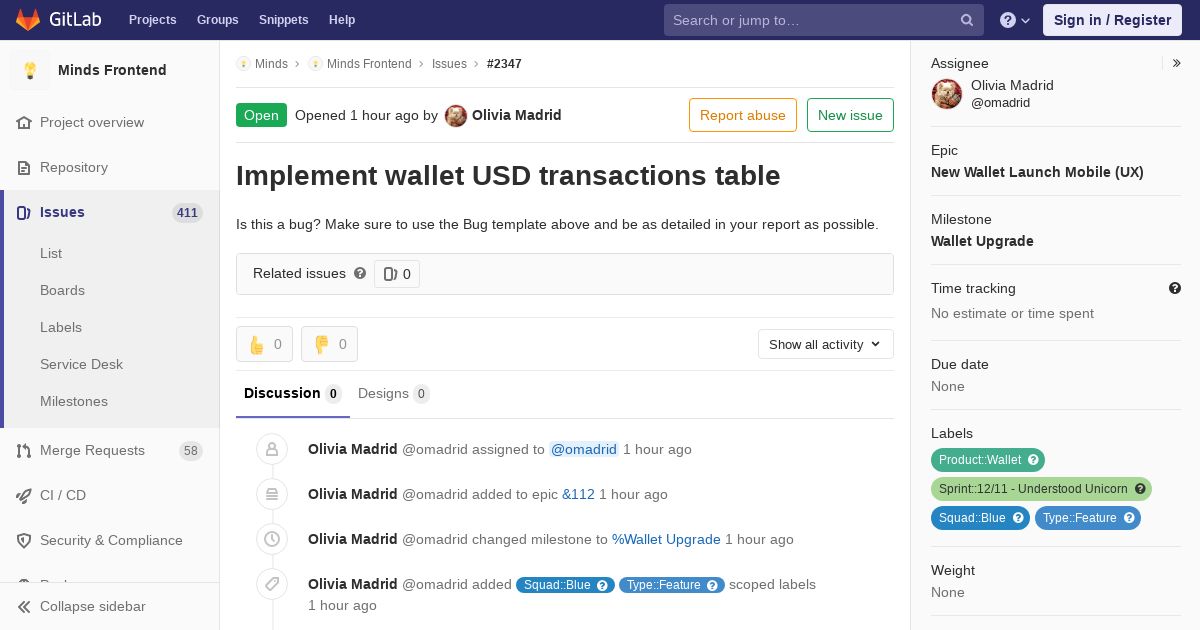The image size is (1200, 630).
Task: Click the Report abuse button
Action: click(x=743, y=115)
